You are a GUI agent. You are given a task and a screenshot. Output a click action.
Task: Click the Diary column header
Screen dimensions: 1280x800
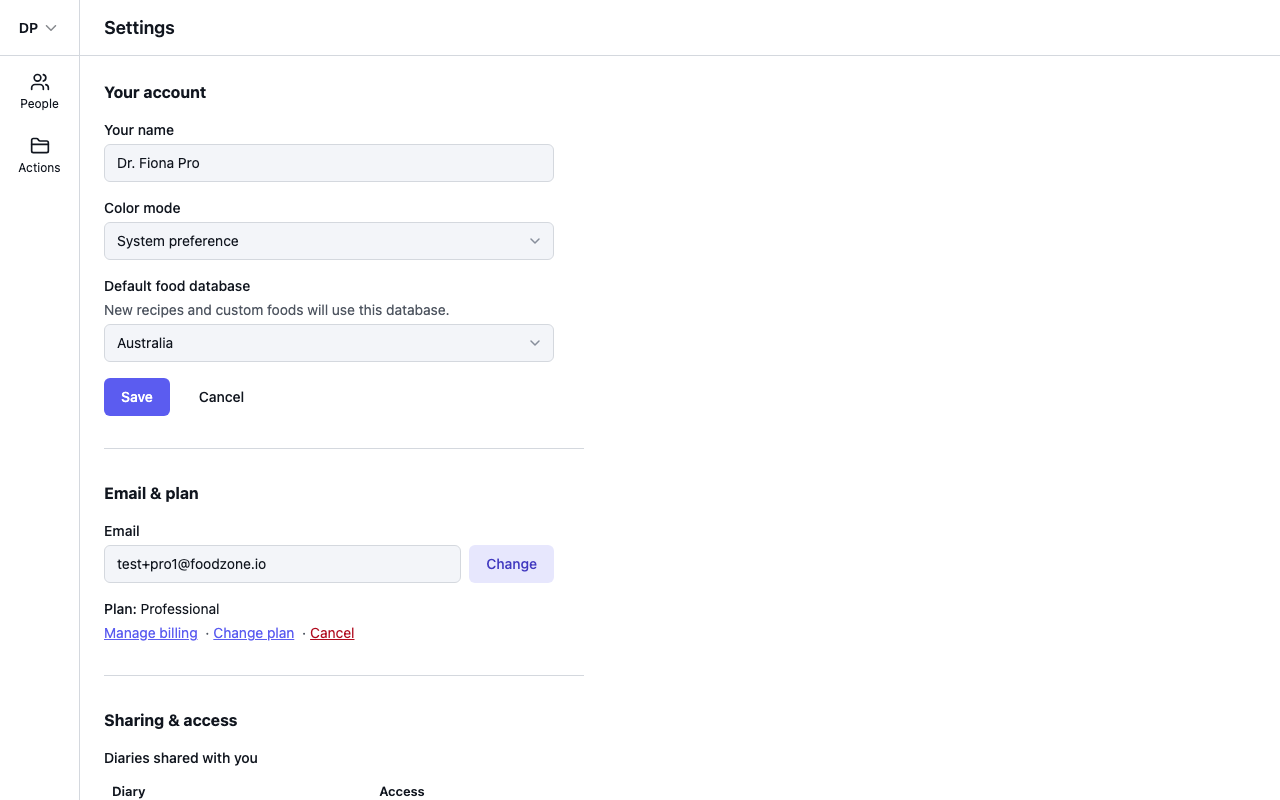coord(129,791)
